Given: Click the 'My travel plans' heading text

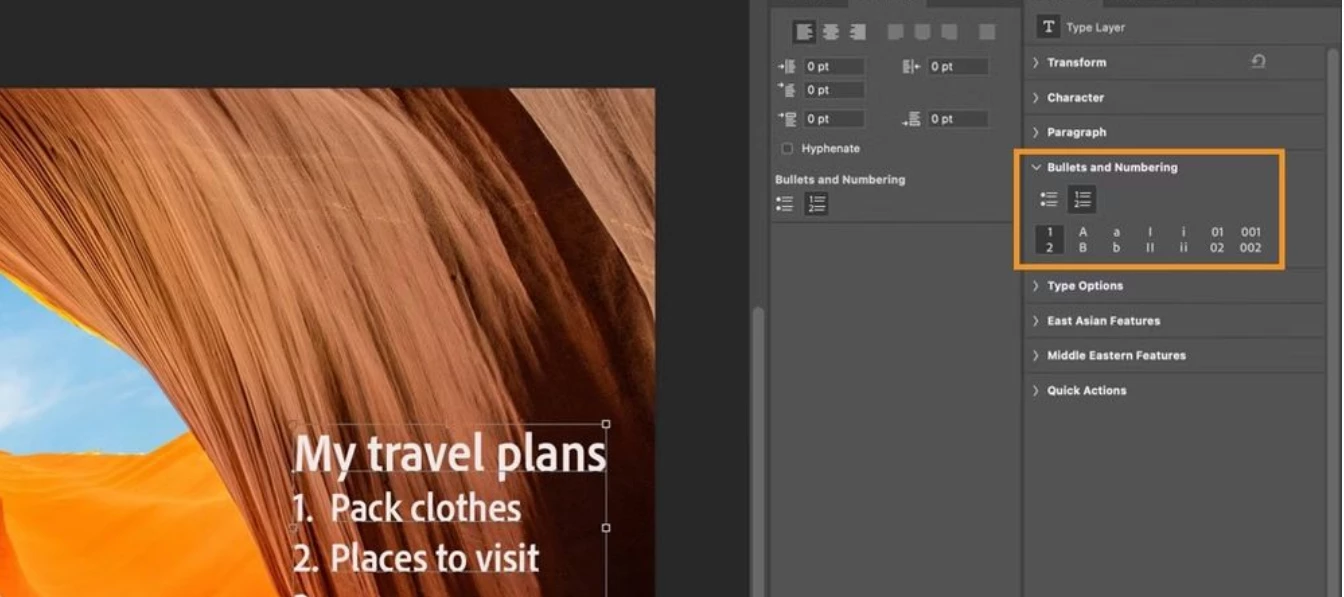Looking at the screenshot, I should click(x=450, y=454).
